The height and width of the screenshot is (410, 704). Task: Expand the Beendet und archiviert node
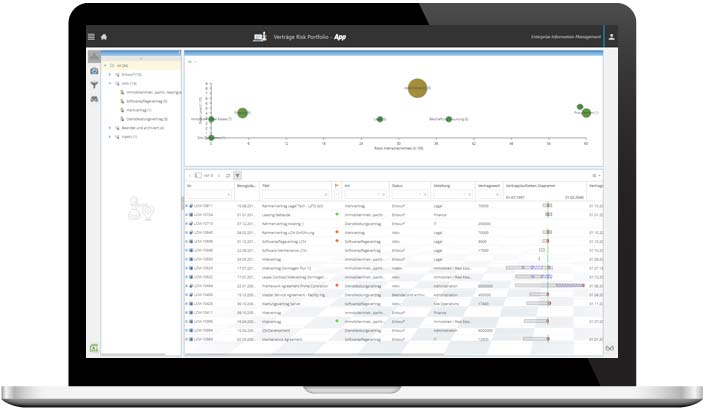tap(110, 128)
